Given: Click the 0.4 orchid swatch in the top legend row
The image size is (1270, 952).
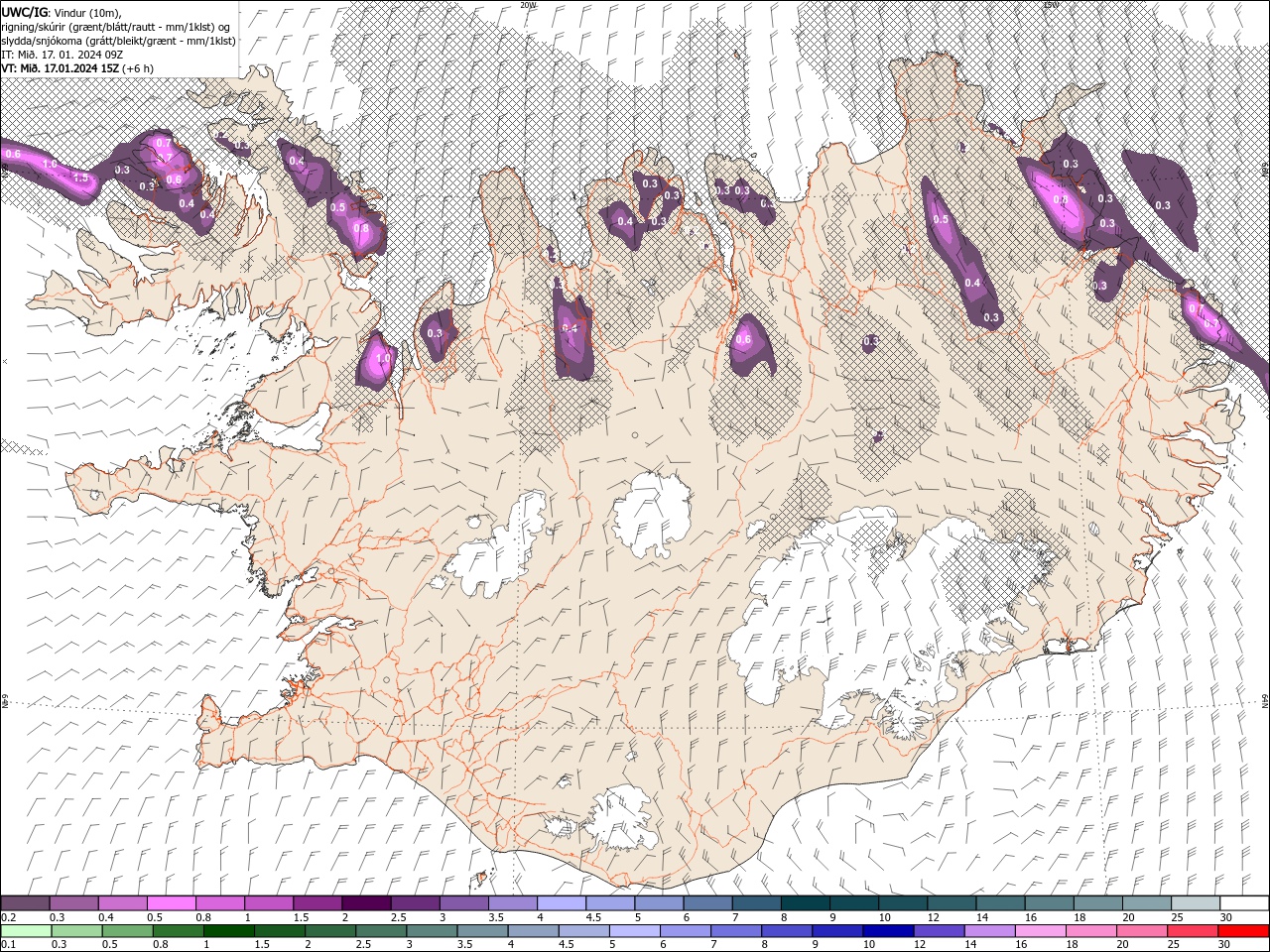Looking at the screenshot, I should (x=122, y=903).
